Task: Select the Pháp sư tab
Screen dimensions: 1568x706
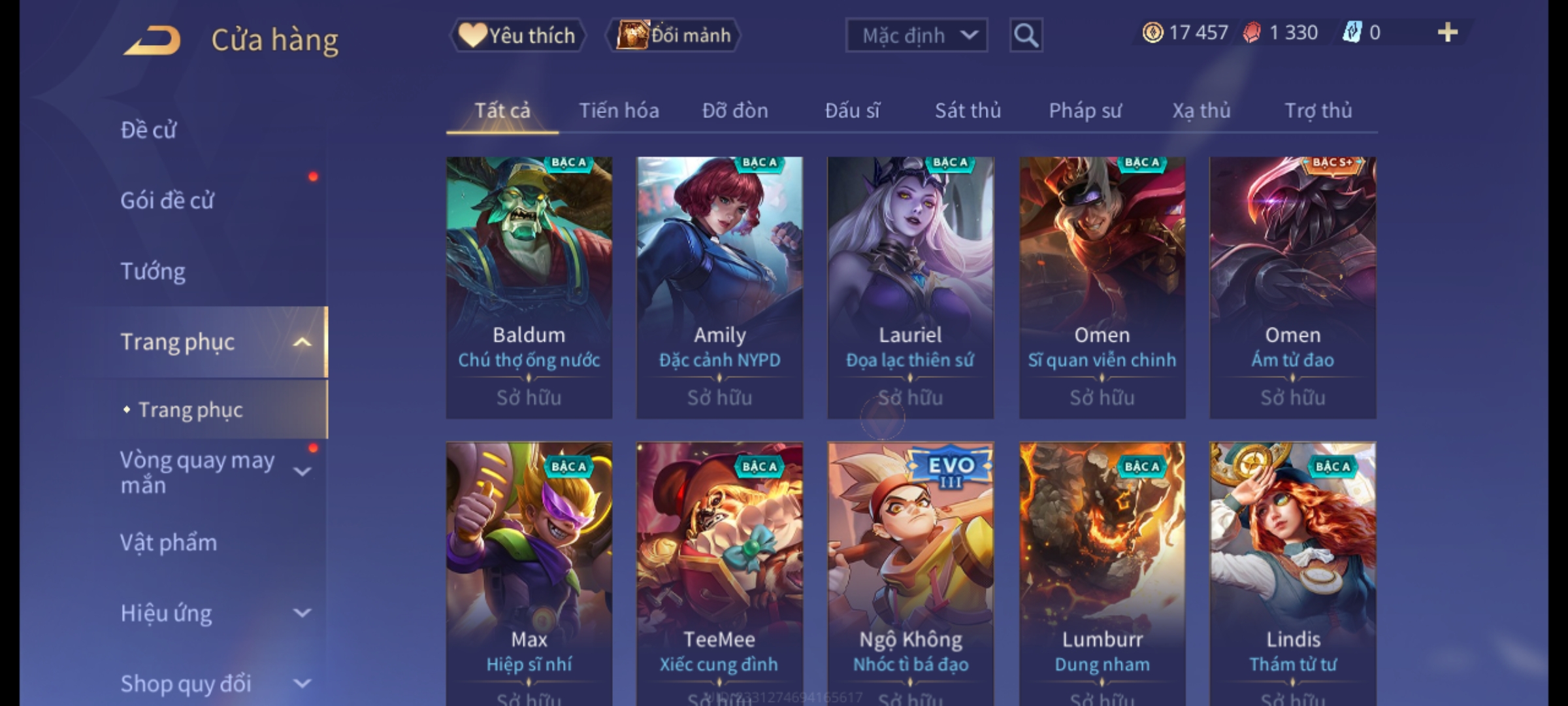Action: coord(1085,110)
